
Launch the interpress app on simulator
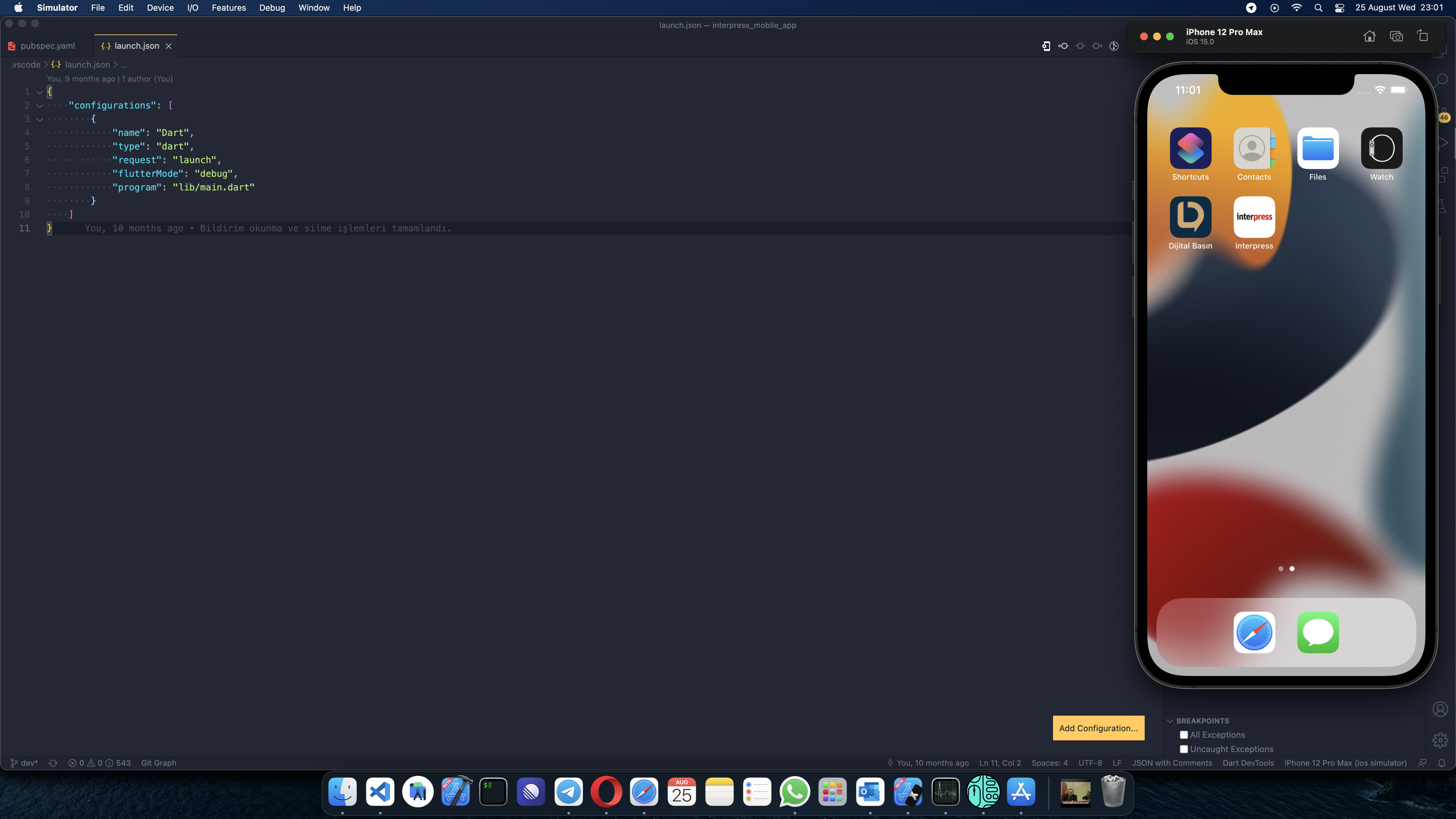[x=1254, y=217]
